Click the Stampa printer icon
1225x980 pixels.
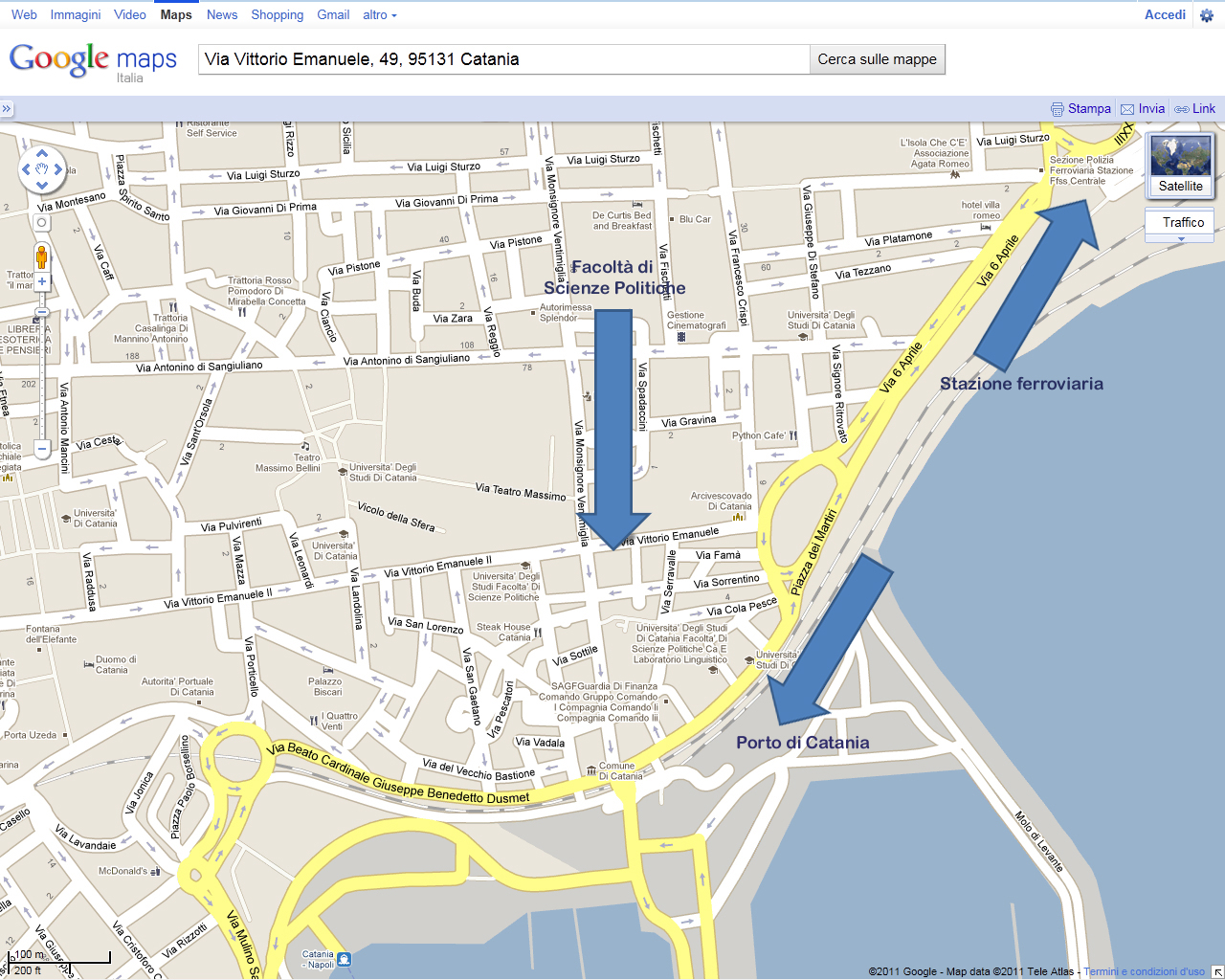coord(1058,109)
